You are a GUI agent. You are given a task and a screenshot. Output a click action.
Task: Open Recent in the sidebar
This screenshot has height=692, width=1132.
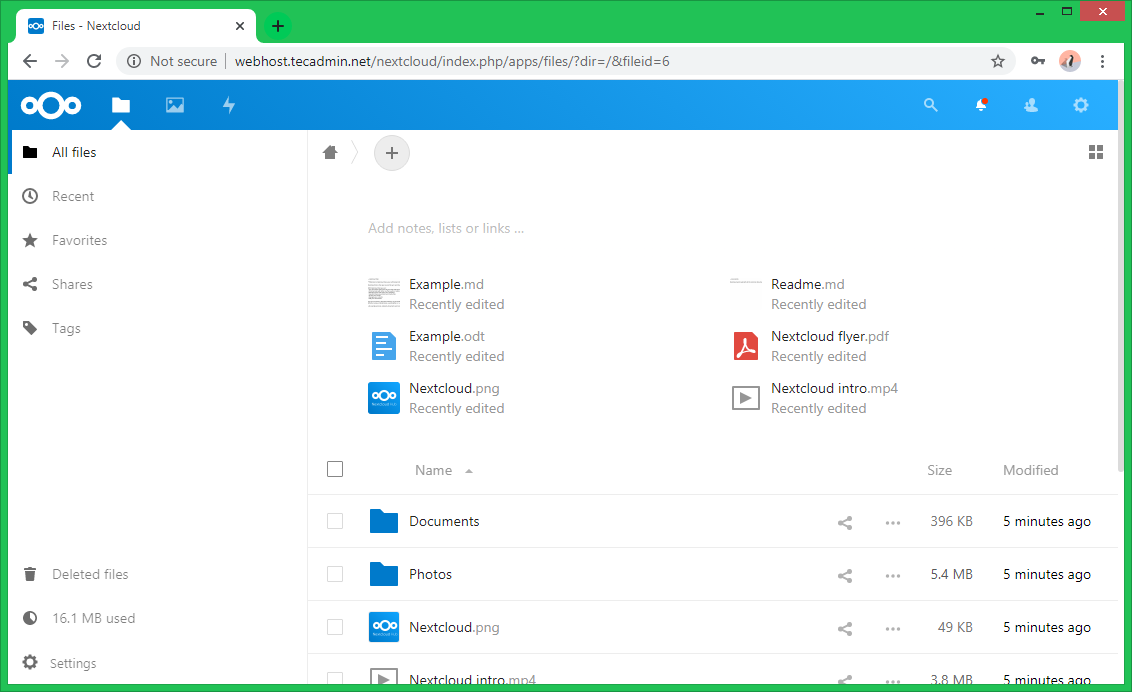pos(159,196)
